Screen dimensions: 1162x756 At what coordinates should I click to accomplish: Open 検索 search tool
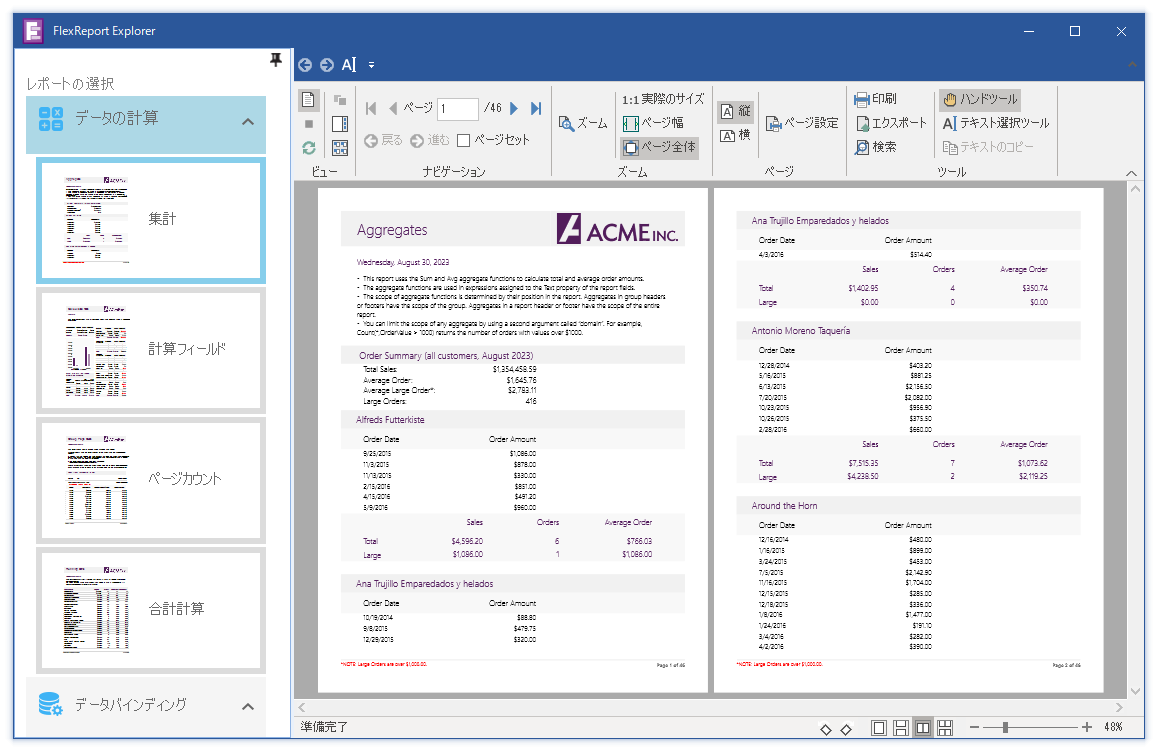click(x=875, y=147)
